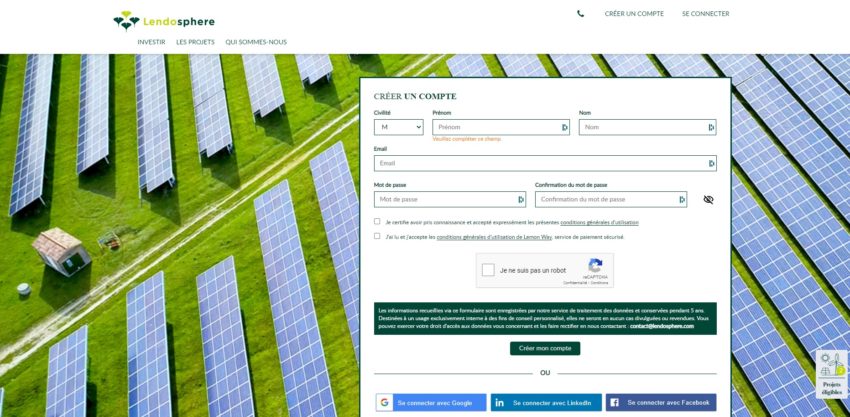The image size is (850, 417).
Task: Click 'Veuillez compléter ce champ' error text
Action: click(467, 139)
